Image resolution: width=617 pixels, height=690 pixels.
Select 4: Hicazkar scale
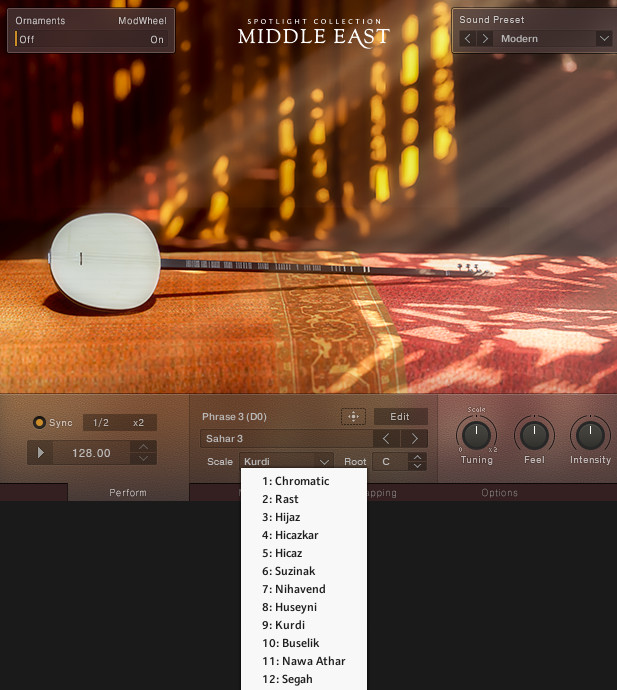304,535
